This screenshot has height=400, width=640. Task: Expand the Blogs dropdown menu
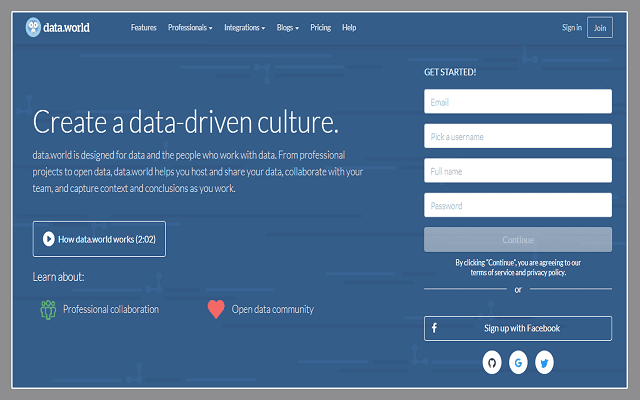pyautogui.click(x=289, y=28)
